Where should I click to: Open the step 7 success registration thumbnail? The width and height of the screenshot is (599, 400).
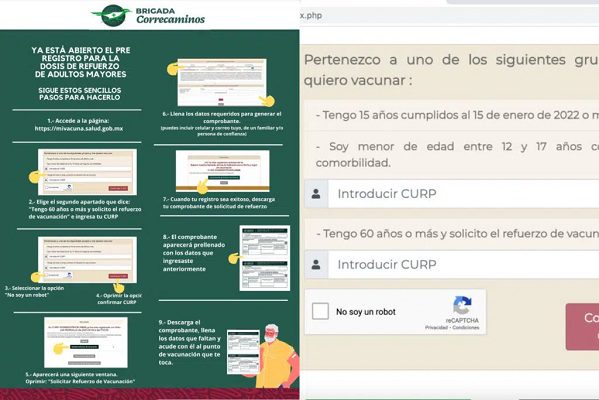coord(223,171)
